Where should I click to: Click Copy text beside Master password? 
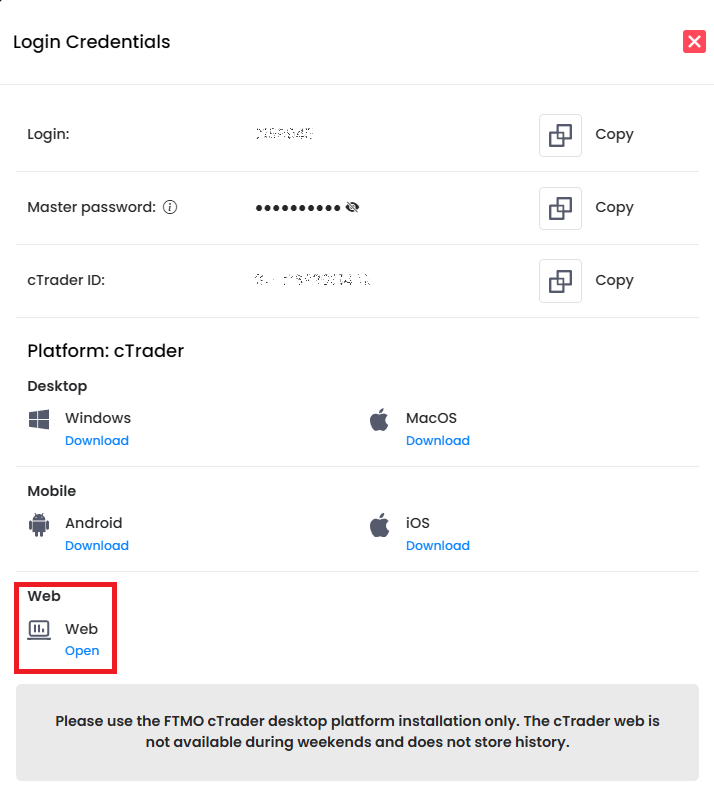tap(614, 208)
